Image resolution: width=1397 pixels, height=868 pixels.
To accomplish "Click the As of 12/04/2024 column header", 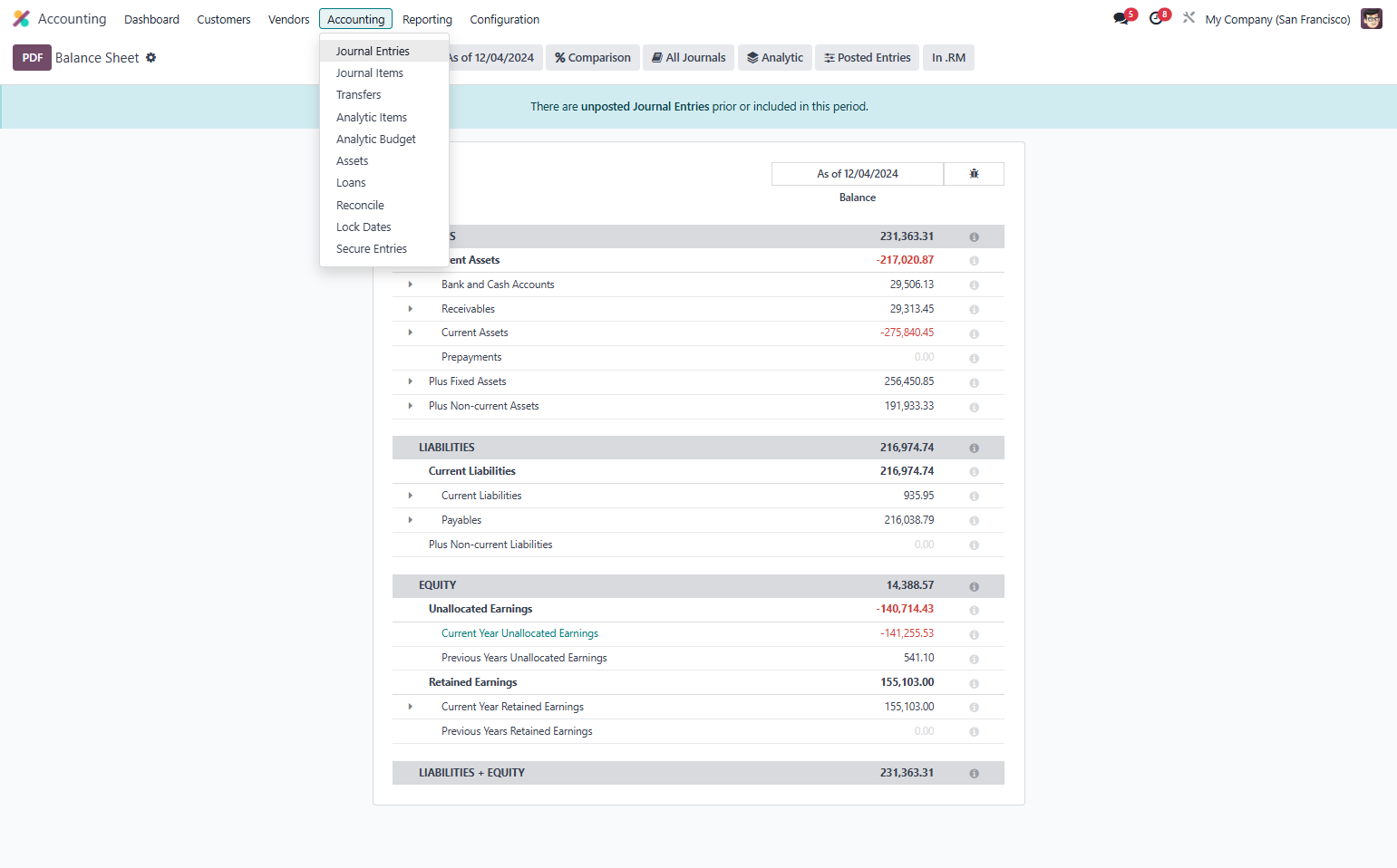I will point(858,174).
